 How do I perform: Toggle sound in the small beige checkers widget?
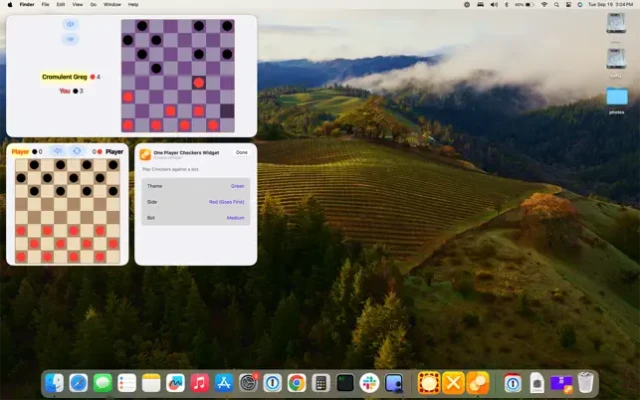(58, 151)
